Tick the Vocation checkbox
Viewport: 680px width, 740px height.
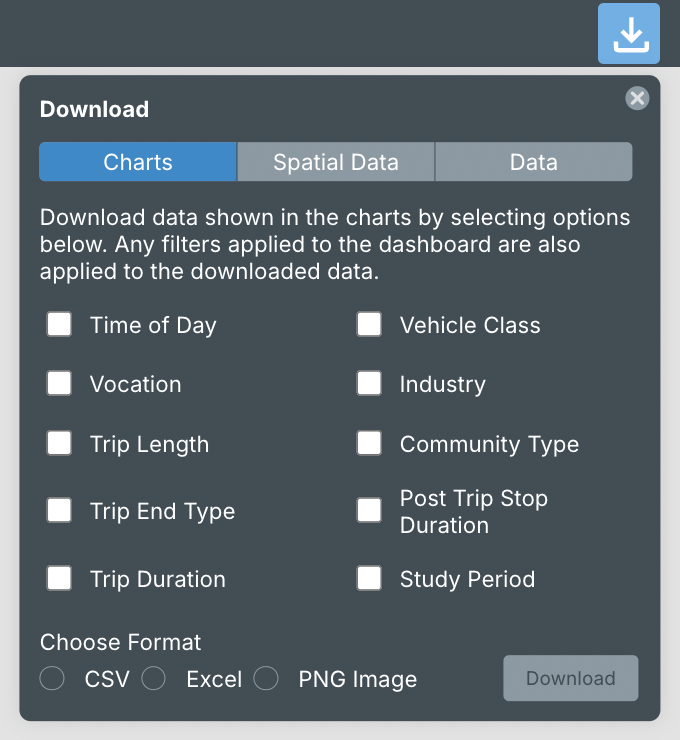tap(59, 383)
